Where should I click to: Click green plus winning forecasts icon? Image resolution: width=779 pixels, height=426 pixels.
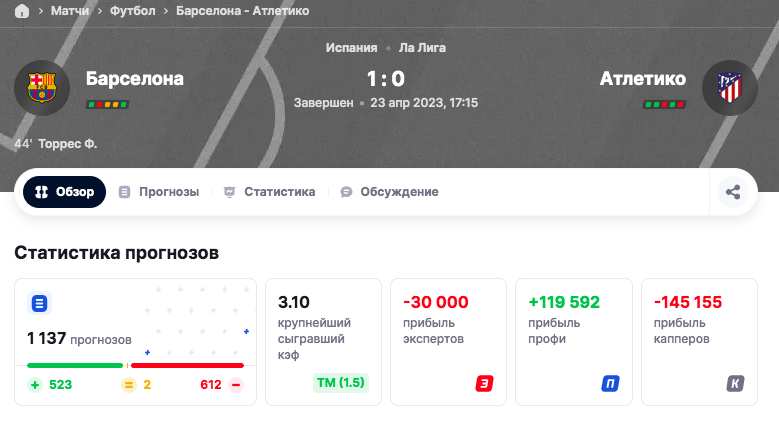(x=35, y=385)
